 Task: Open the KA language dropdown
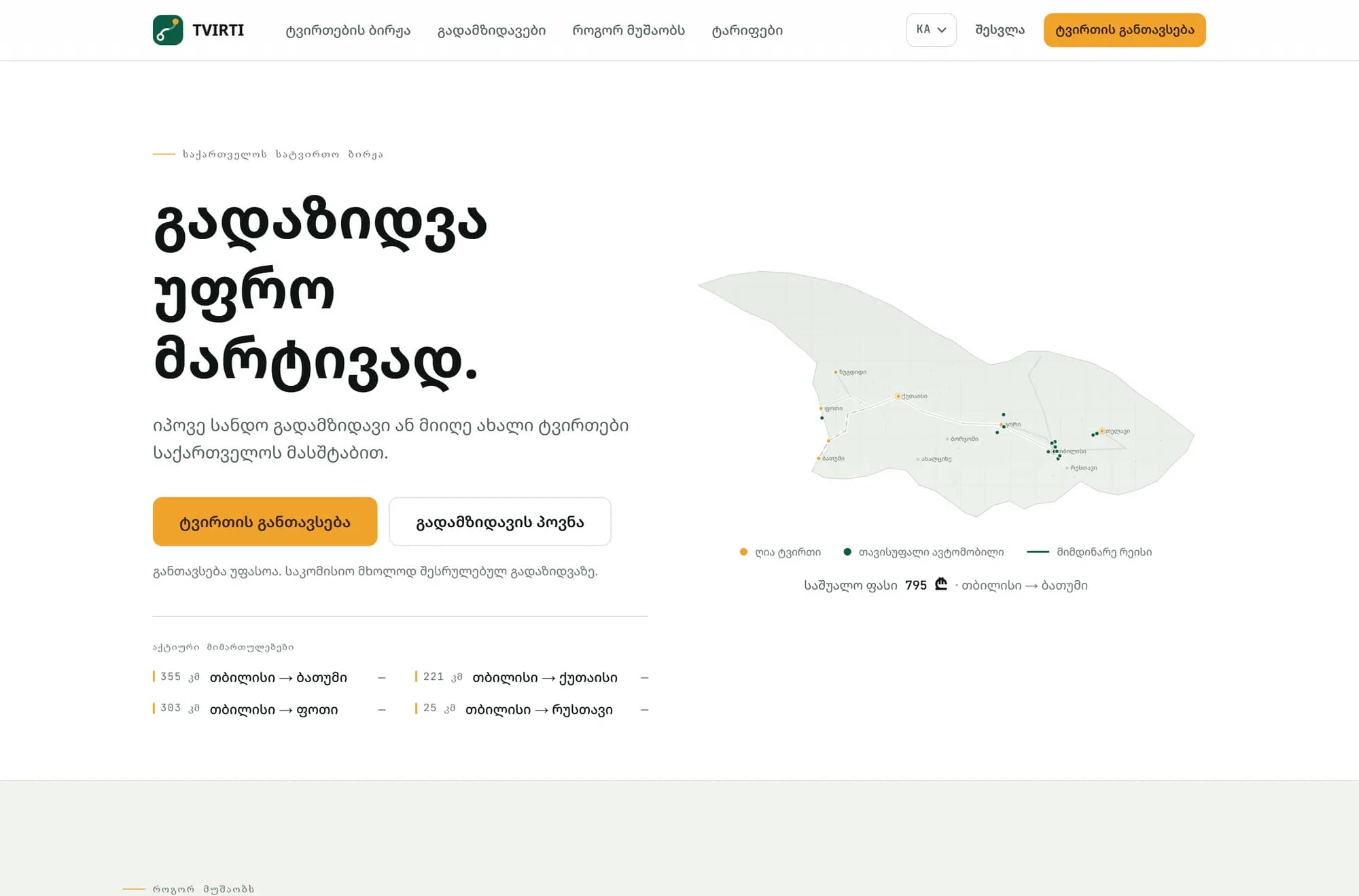point(931,30)
